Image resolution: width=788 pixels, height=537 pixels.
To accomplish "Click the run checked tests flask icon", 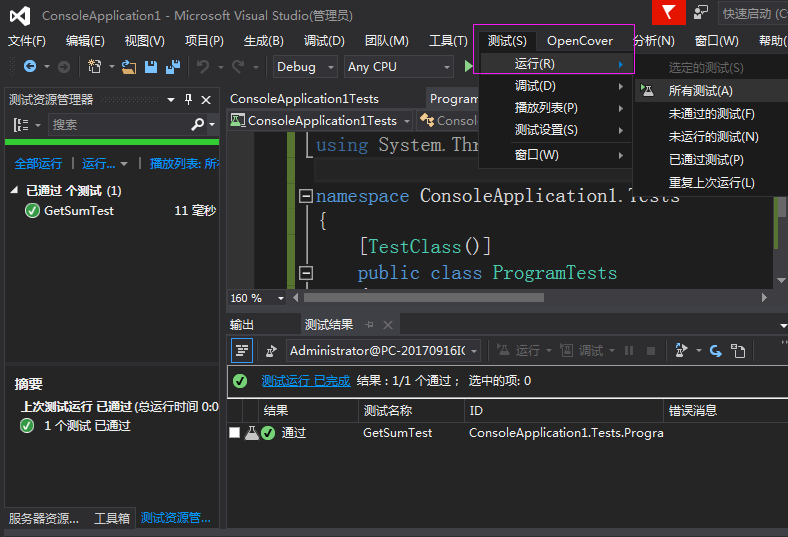I will tap(681, 350).
